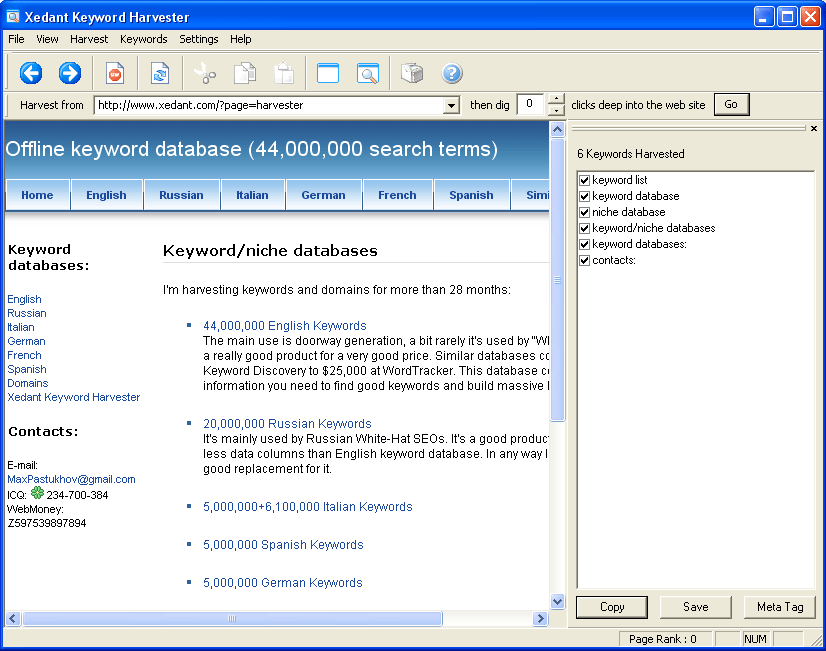Click the Back arrow toolbar icon
The image size is (826, 651).
click(x=31, y=73)
